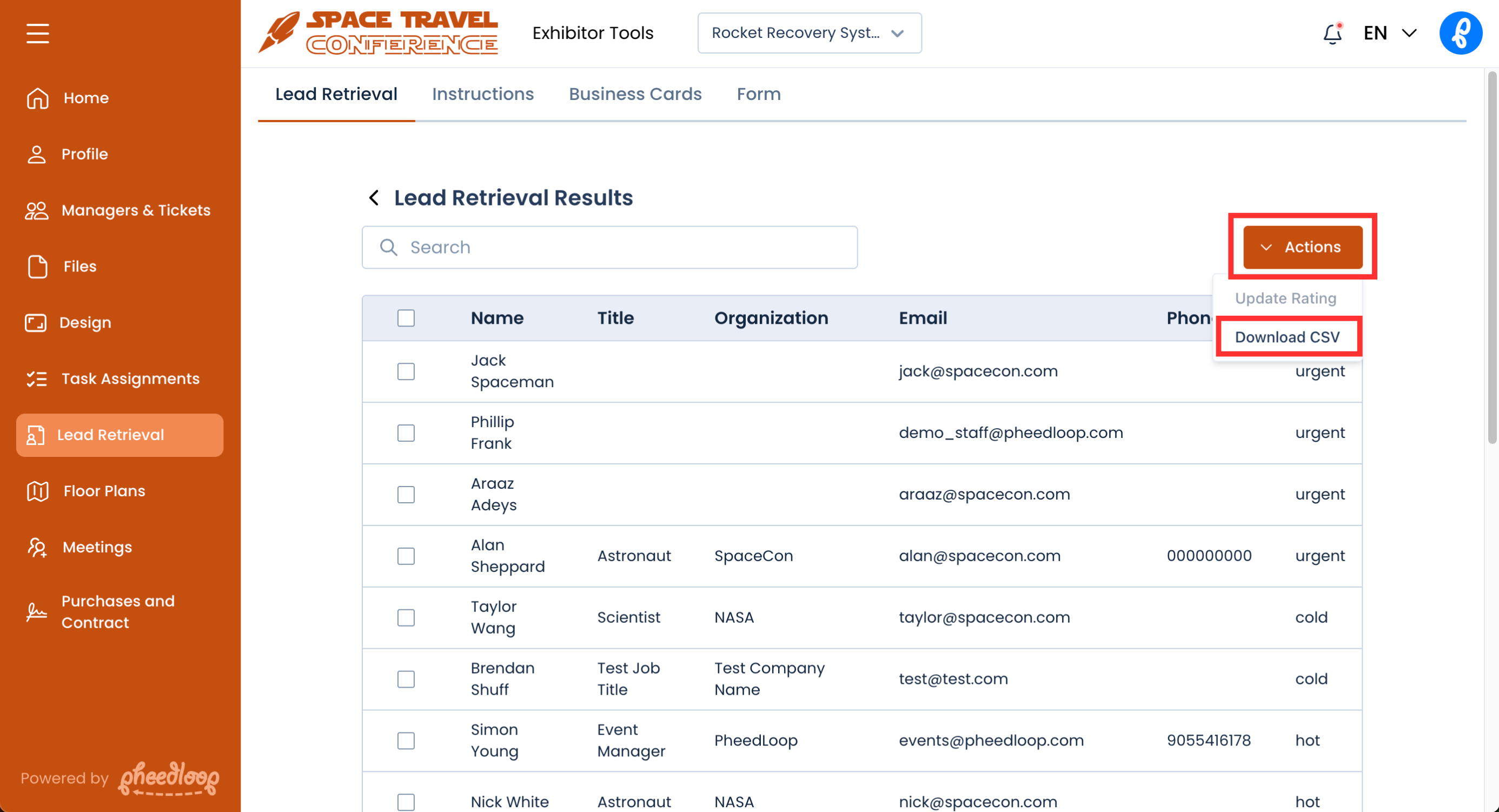Viewport: 1499px width, 812px height.
Task: Click the Instructions tab
Action: click(x=482, y=94)
